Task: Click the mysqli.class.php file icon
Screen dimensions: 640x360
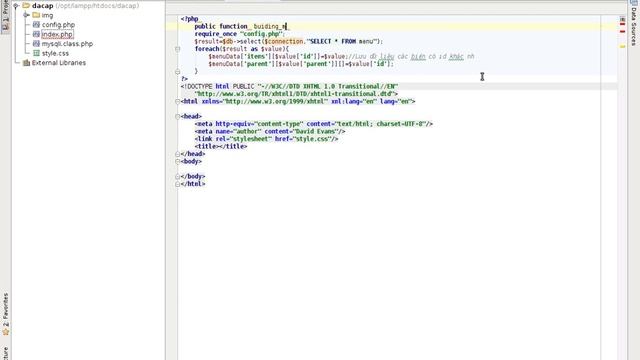Action: point(36,44)
